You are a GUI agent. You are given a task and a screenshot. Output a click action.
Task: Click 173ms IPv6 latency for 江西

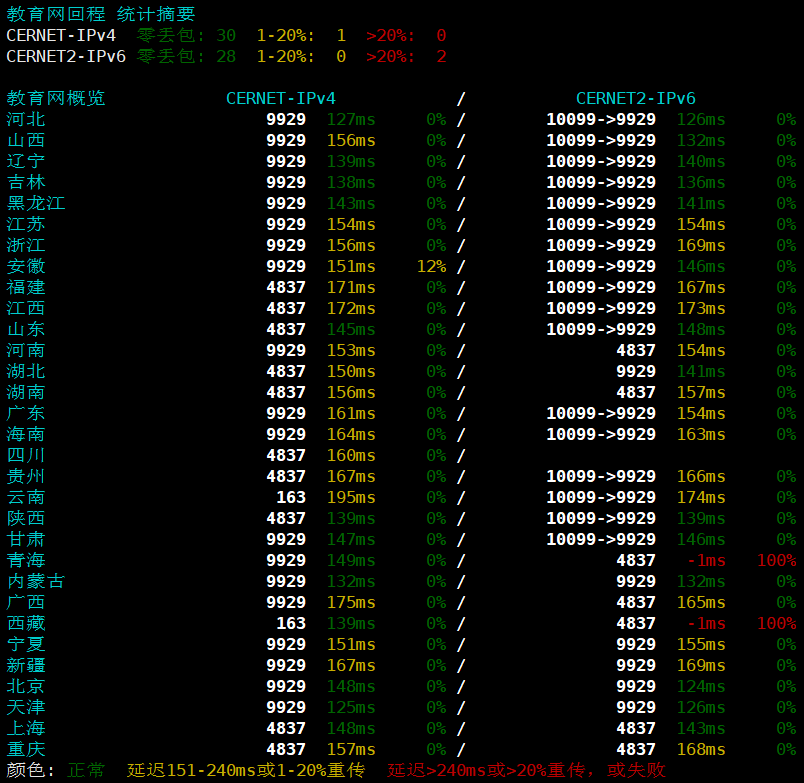point(701,309)
